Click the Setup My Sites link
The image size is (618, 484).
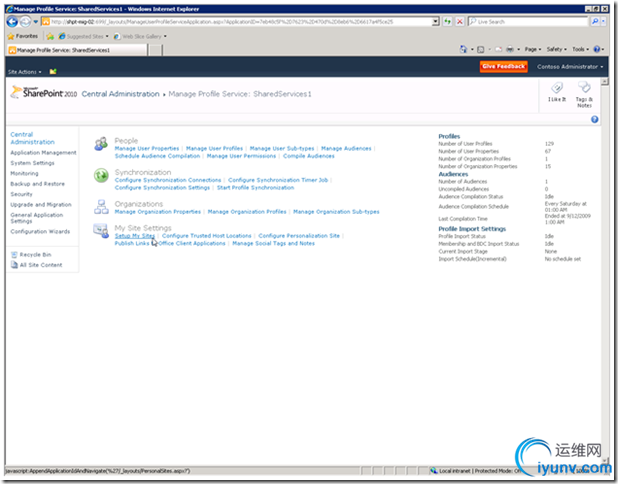[x=135, y=236]
